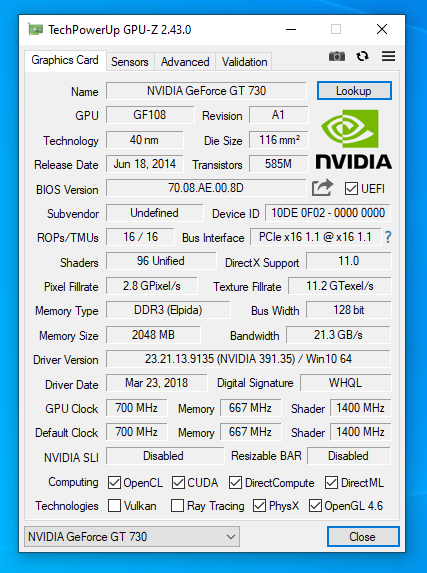Click the Bus Interface question mark
Image resolution: width=427 pixels, height=573 pixels.
click(388, 238)
